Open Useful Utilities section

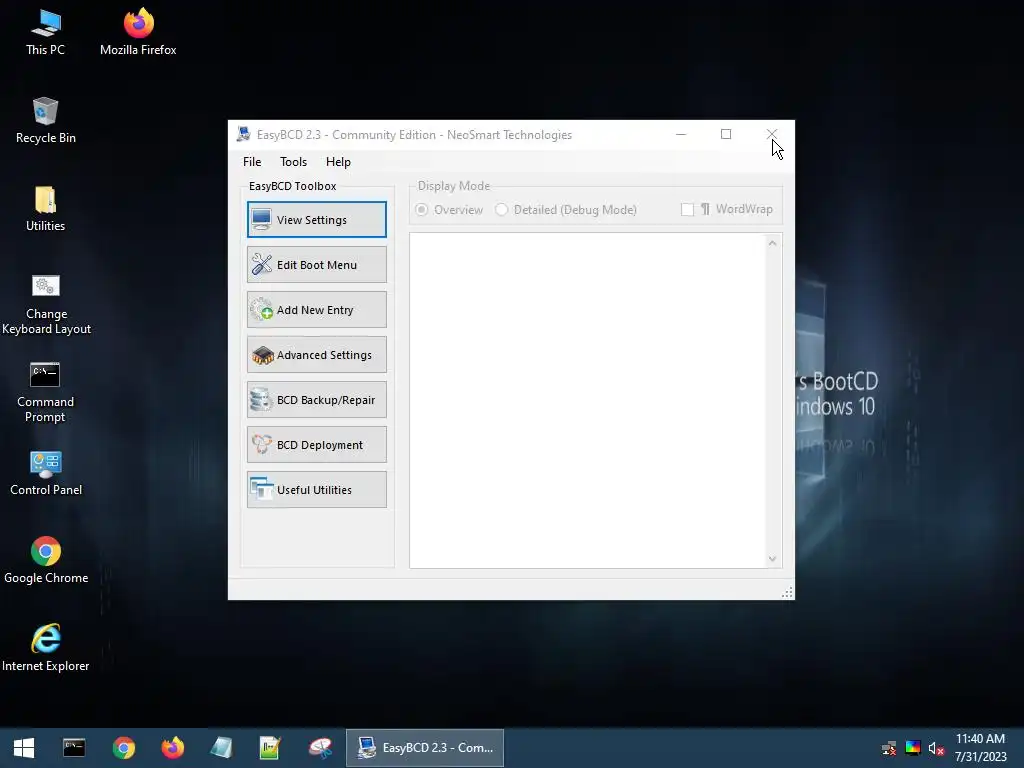(317, 490)
